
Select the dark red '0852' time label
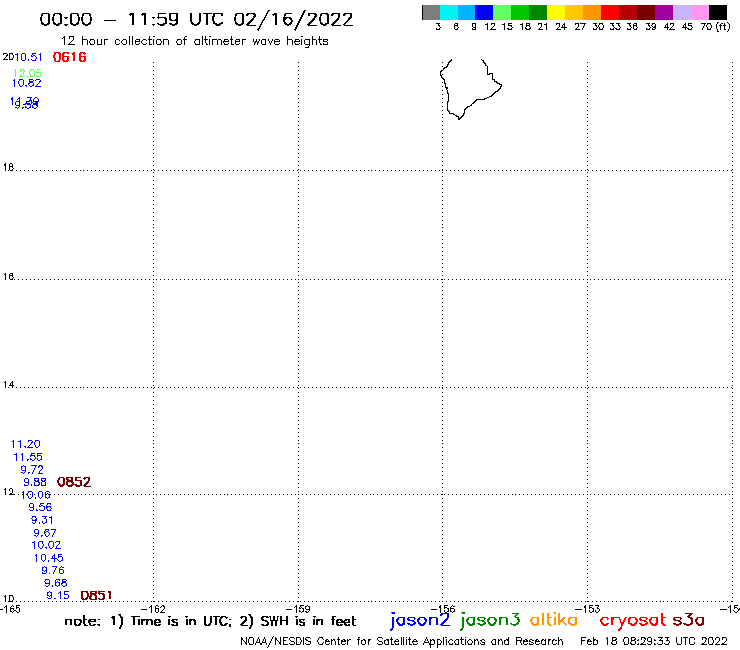pyautogui.click(x=74, y=482)
